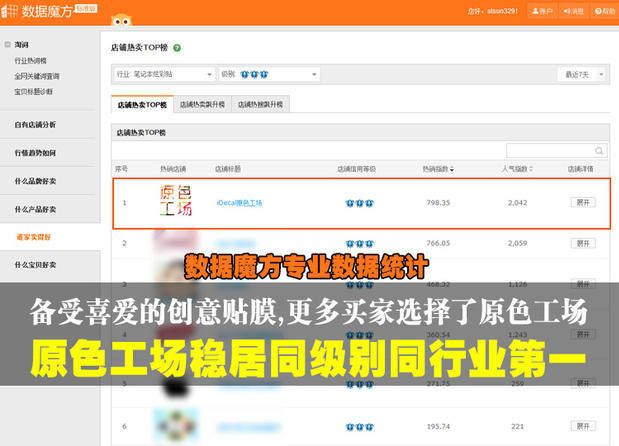The image size is (619, 446).
Task: Click the 热销店铺 column header
Action: pos(173,169)
